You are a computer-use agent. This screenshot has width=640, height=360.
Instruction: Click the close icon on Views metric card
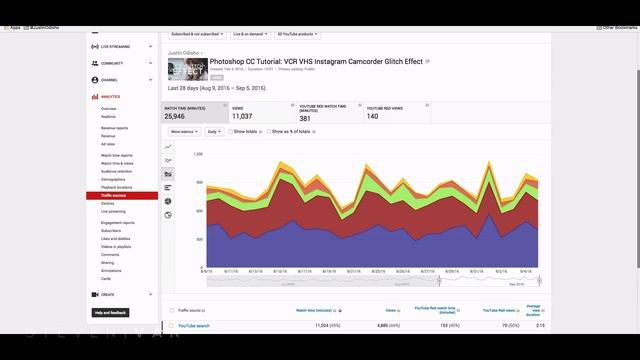(x=292, y=105)
